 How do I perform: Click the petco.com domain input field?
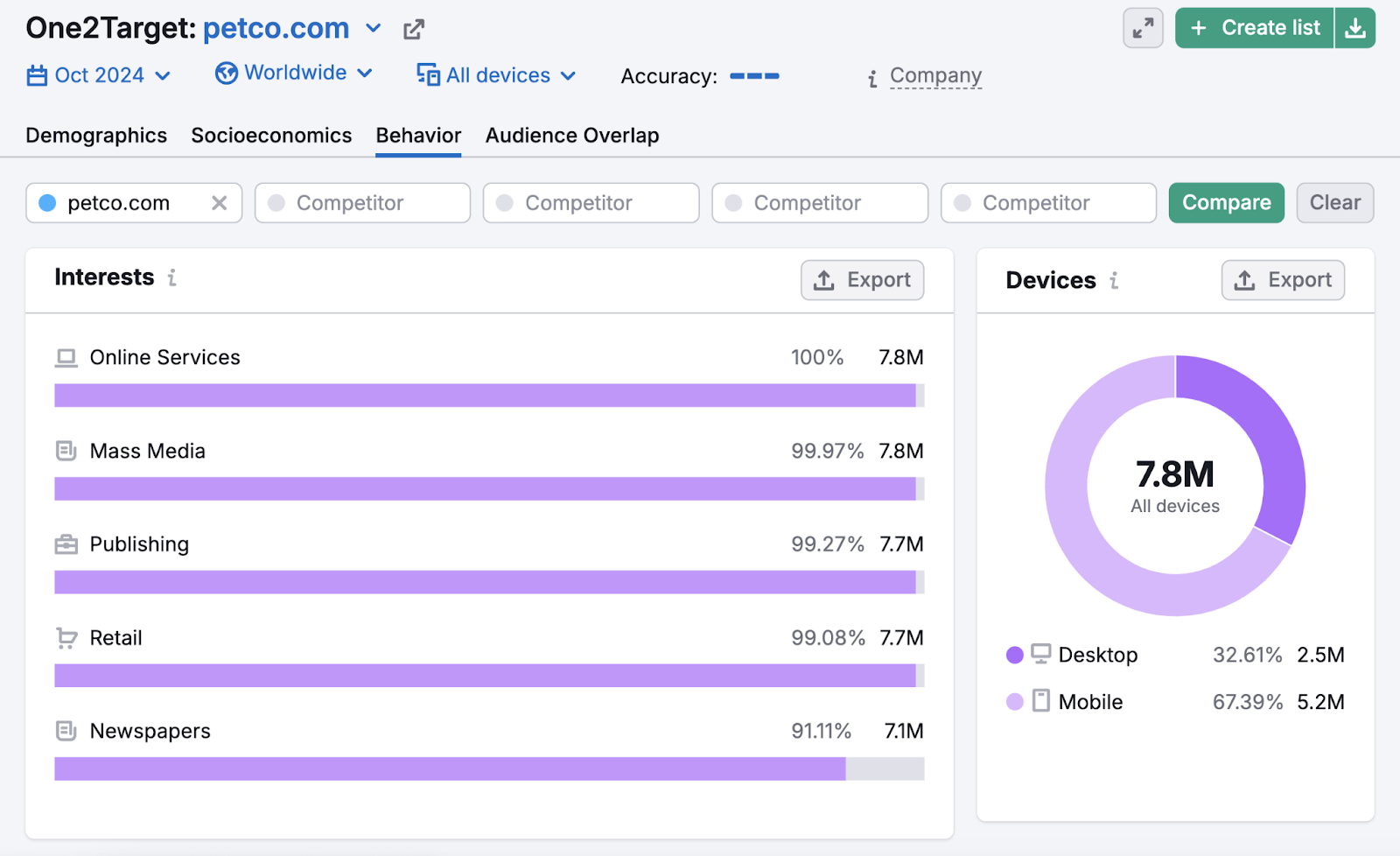coord(134,203)
